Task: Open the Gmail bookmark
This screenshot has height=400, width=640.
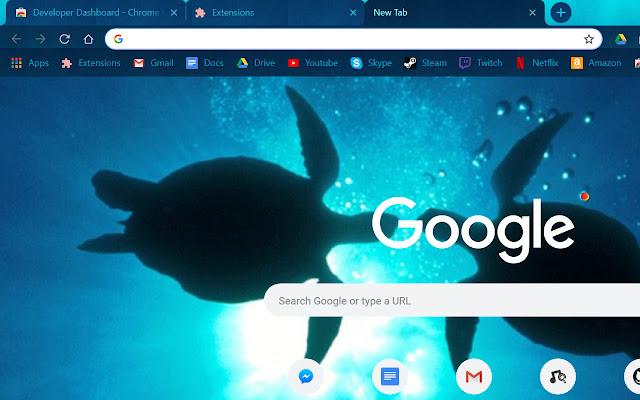Action: click(x=153, y=63)
